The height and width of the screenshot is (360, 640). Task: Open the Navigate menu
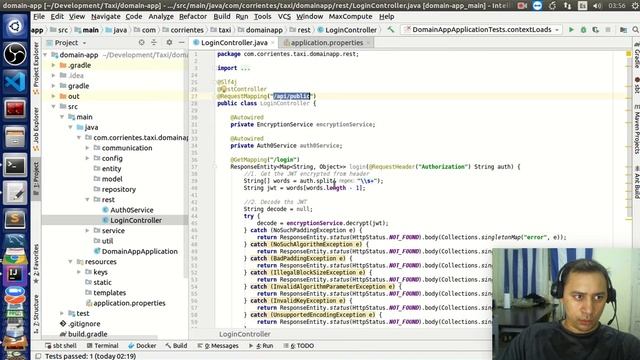pyautogui.click(x=105, y=17)
